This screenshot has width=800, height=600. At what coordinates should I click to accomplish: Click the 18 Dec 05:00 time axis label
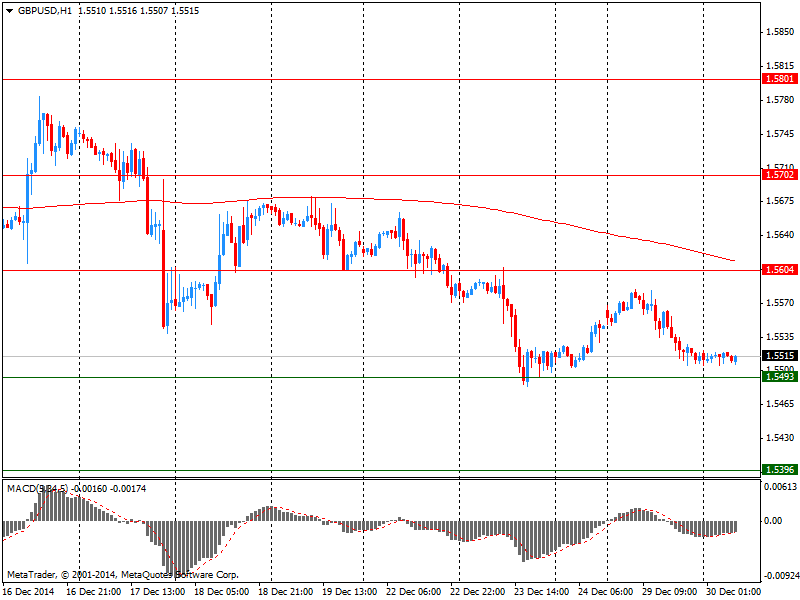(x=221, y=591)
